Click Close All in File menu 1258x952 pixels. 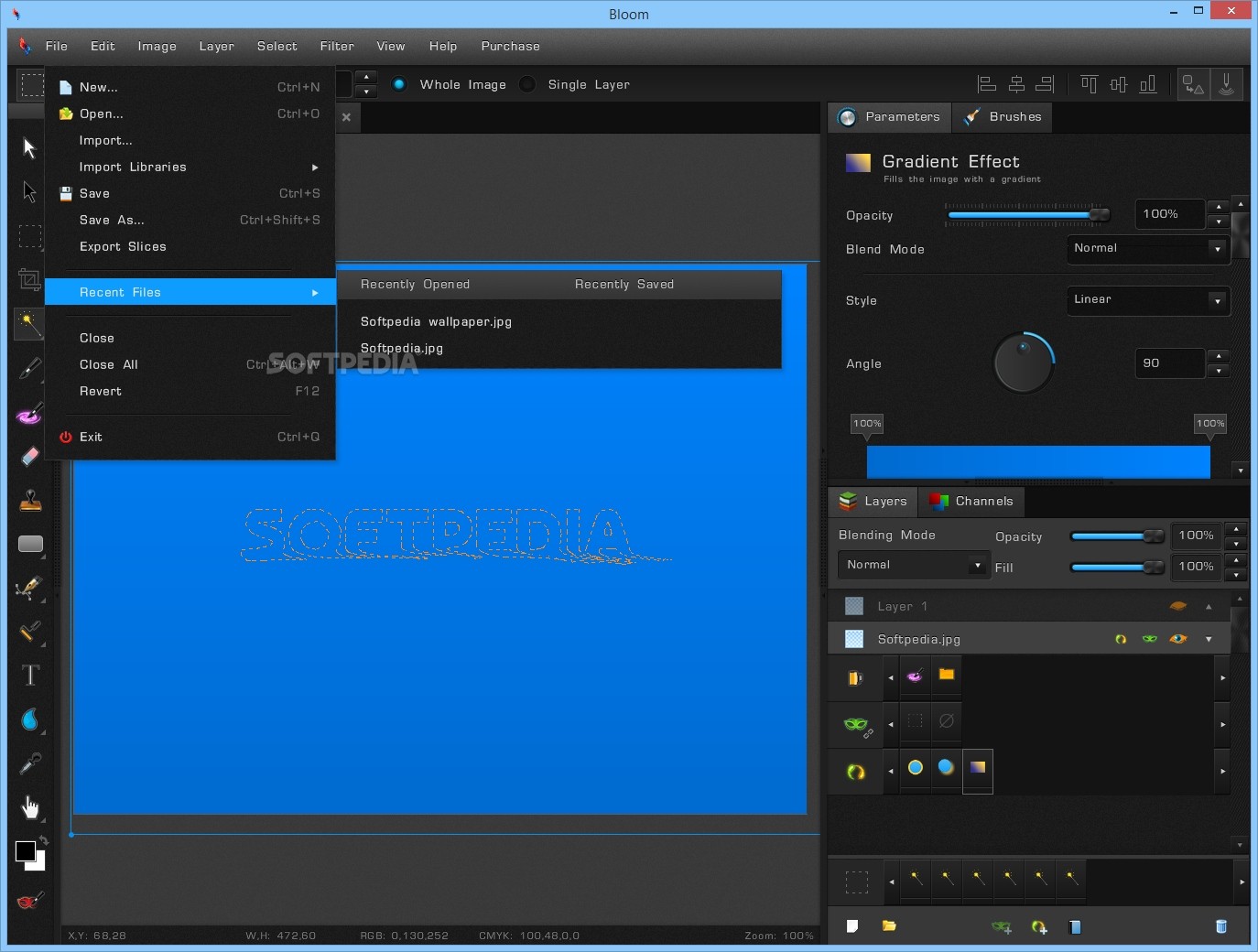point(190,364)
